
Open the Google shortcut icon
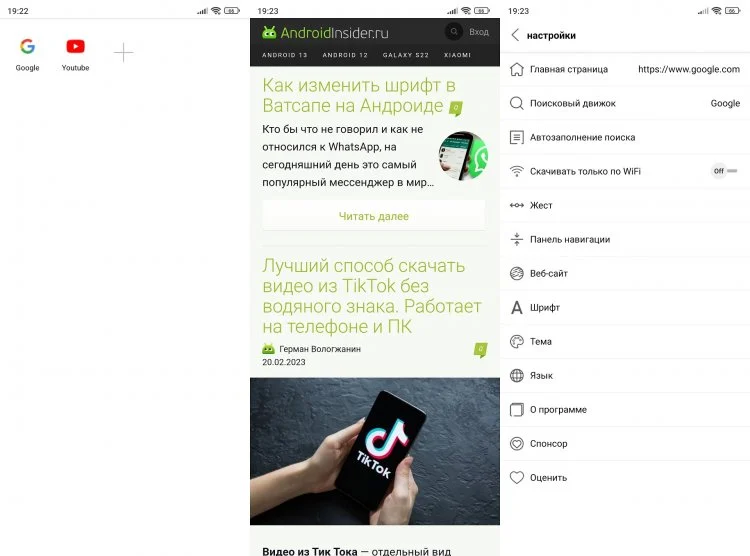(x=27, y=46)
